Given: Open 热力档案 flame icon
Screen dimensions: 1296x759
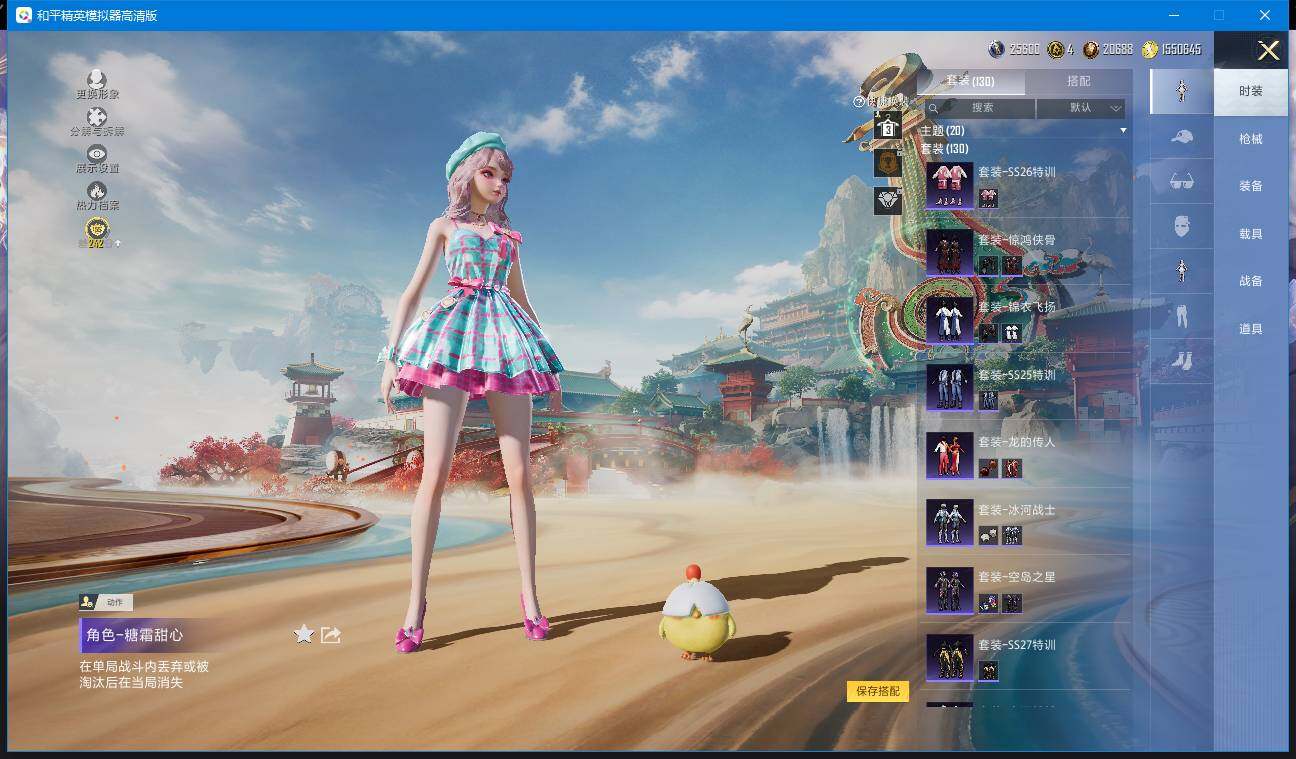Looking at the screenshot, I should [x=97, y=191].
